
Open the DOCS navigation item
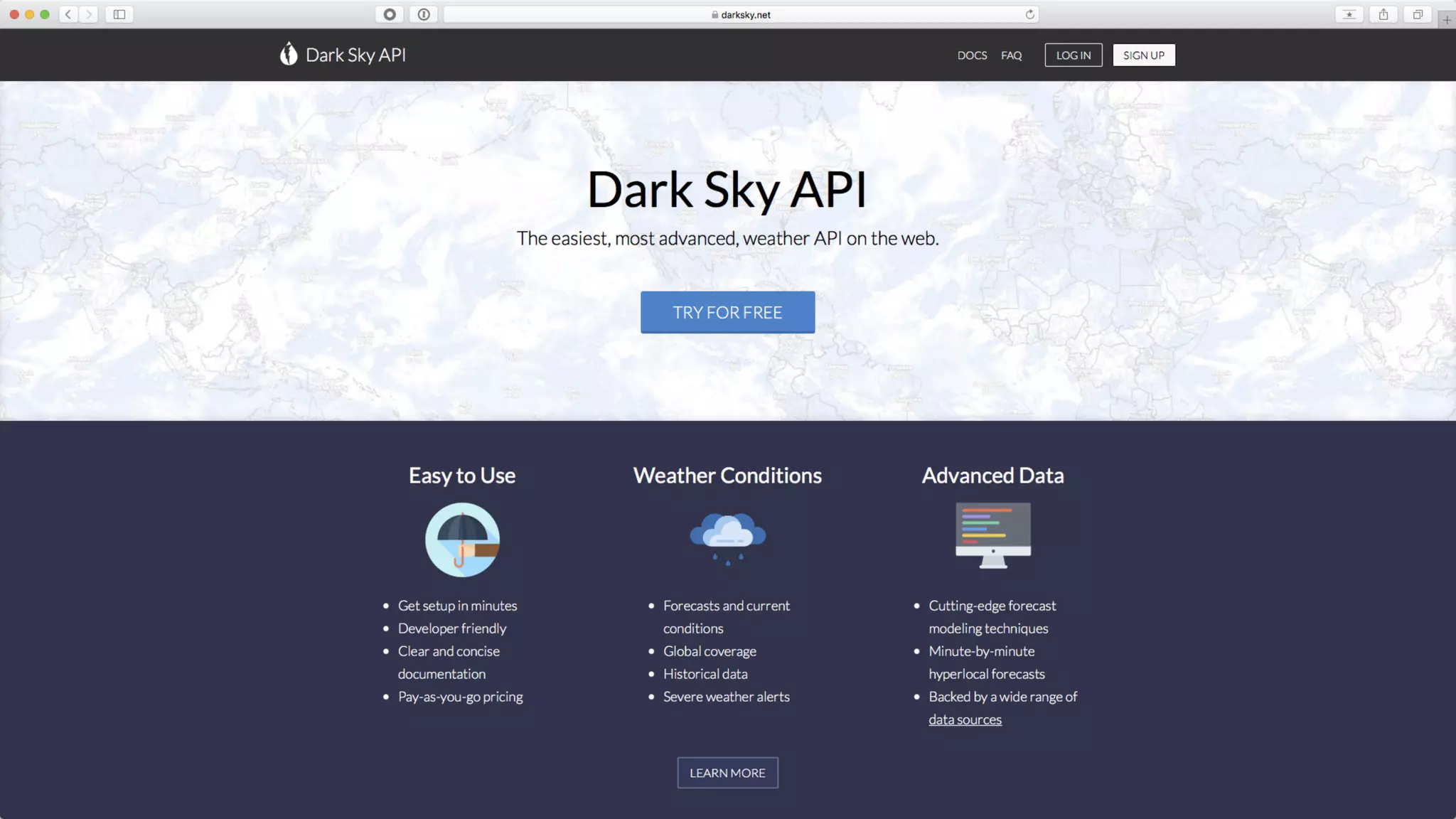coord(972,55)
